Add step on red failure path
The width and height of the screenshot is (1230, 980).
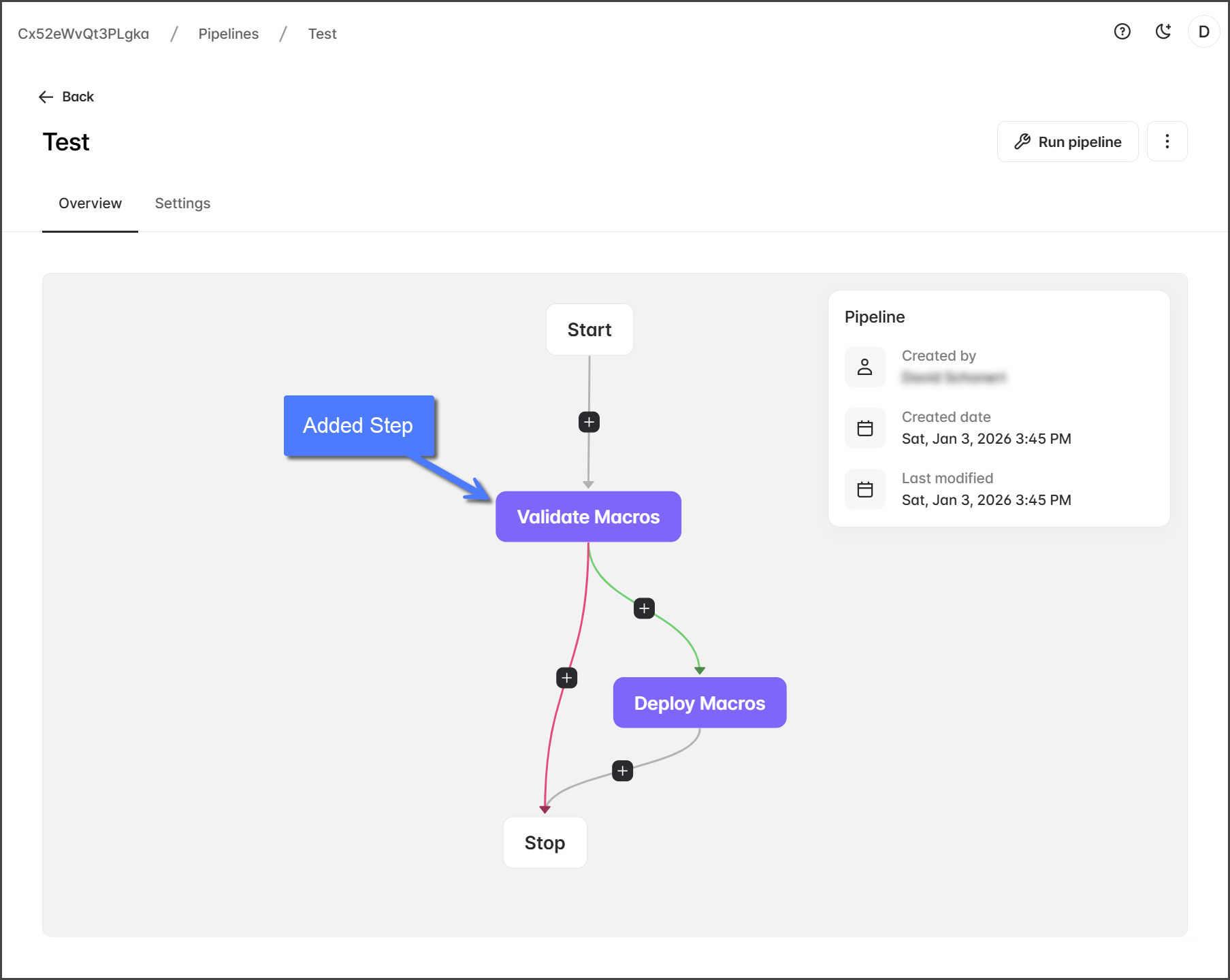click(x=566, y=678)
